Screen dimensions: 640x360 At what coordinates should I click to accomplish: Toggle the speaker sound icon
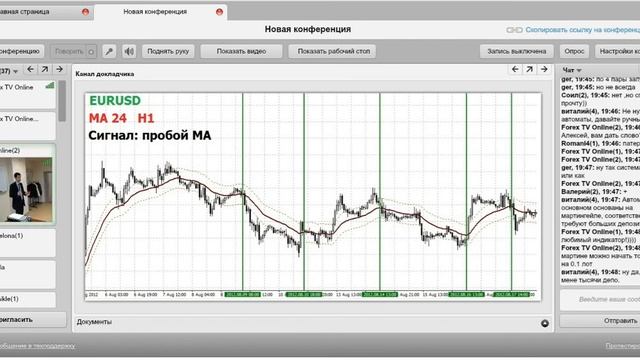click(x=129, y=51)
